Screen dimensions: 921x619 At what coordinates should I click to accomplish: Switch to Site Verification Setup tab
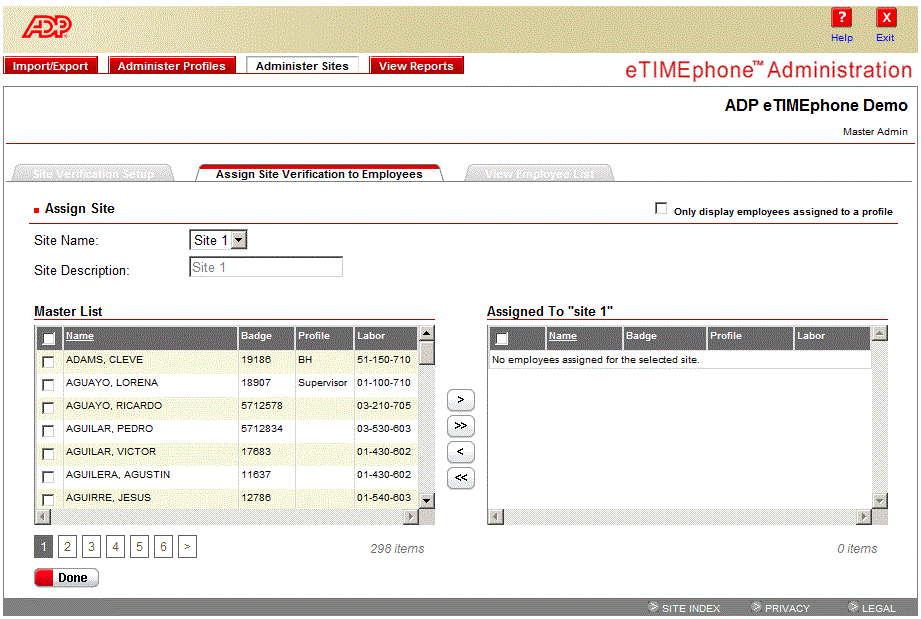[93, 174]
